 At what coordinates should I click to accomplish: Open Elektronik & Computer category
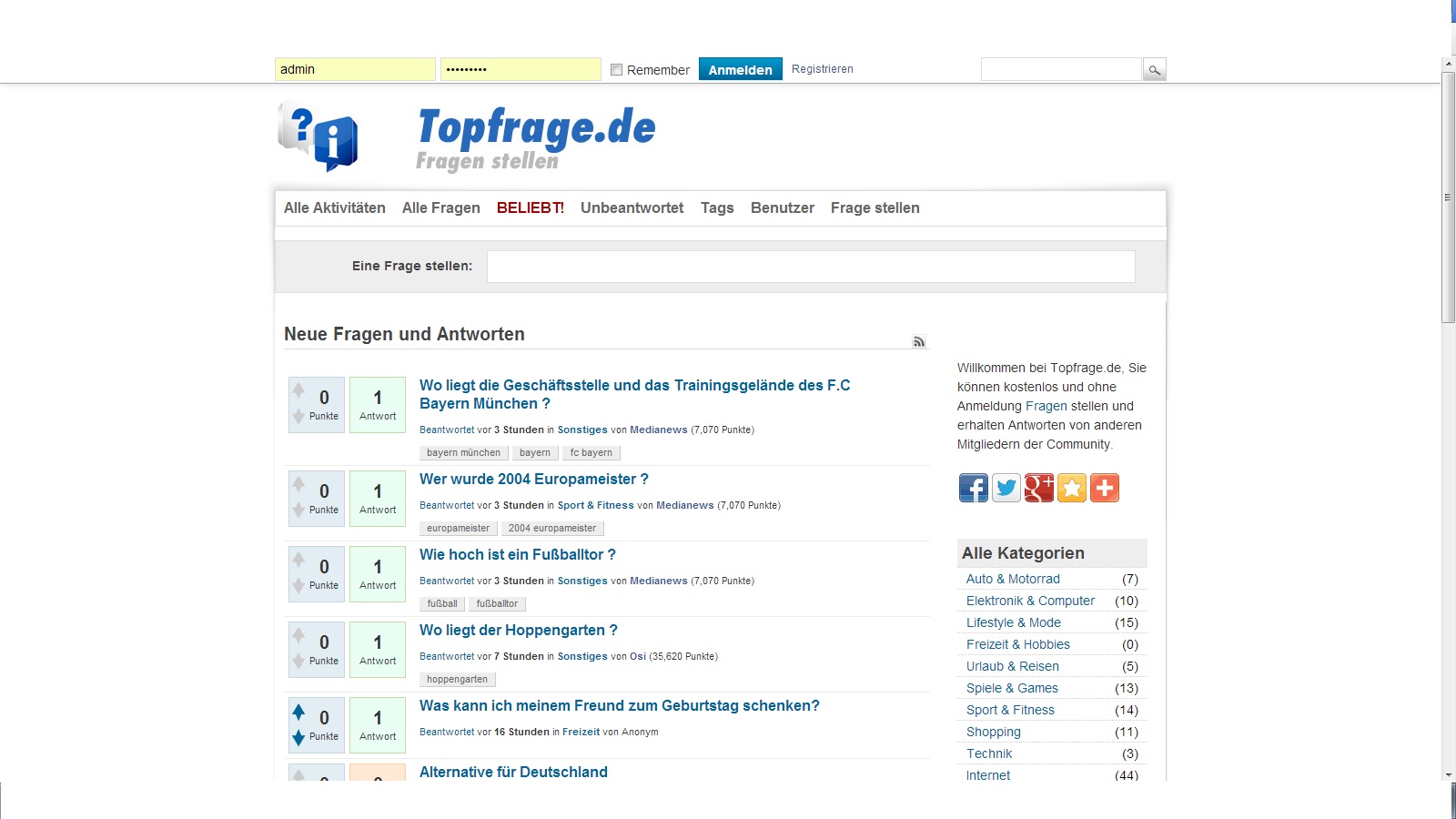[x=1030, y=601]
